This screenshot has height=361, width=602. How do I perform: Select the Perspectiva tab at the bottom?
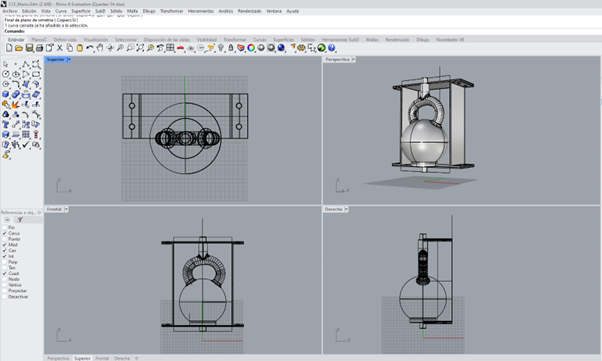point(58,358)
